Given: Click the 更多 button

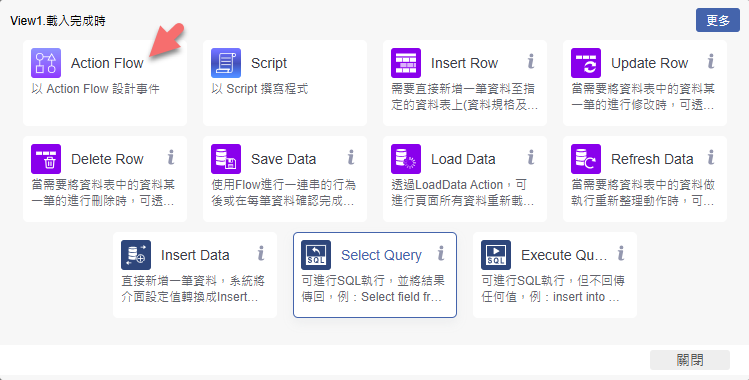Looking at the screenshot, I should [717, 21].
